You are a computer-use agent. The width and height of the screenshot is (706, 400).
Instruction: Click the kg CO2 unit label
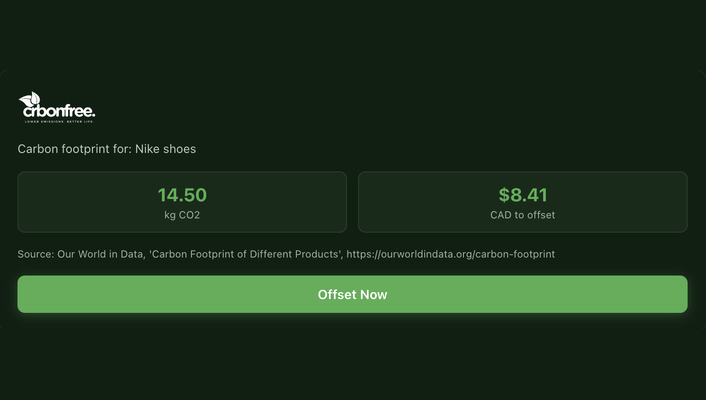pos(182,215)
